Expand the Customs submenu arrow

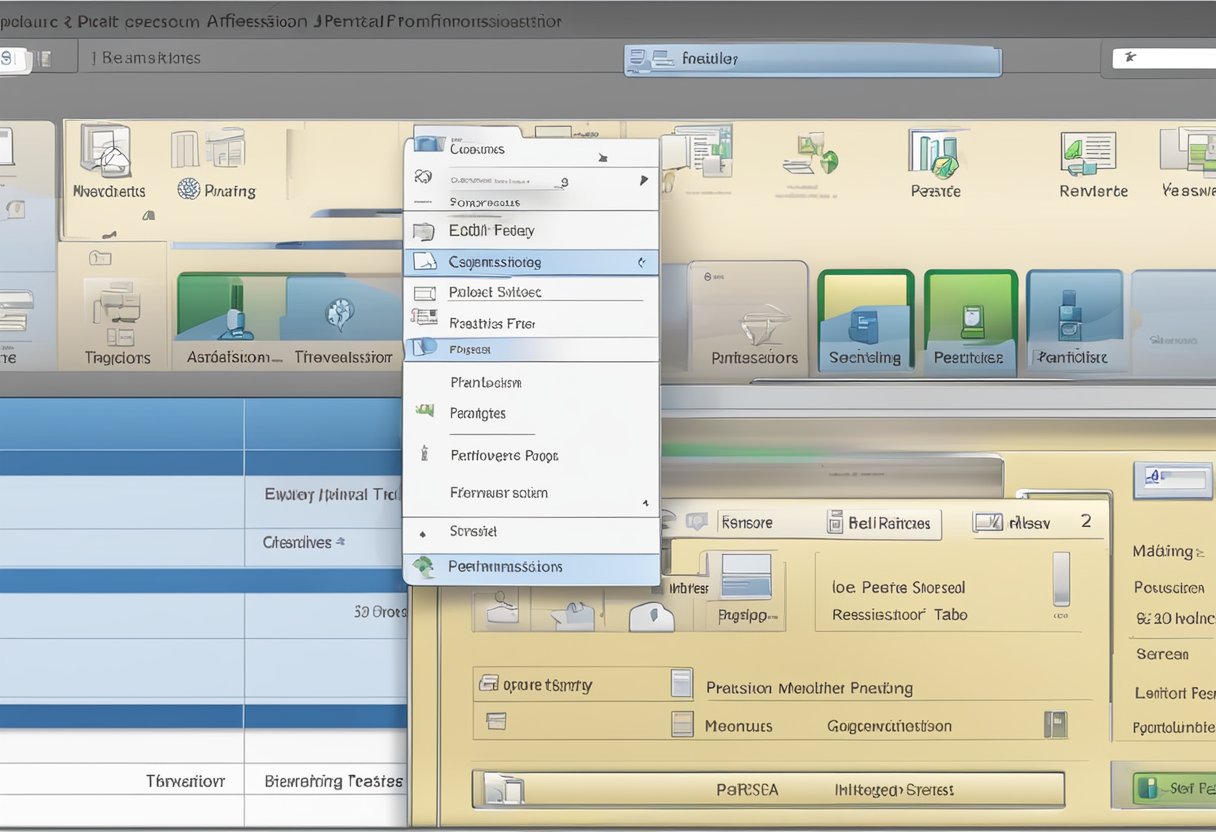603,155
